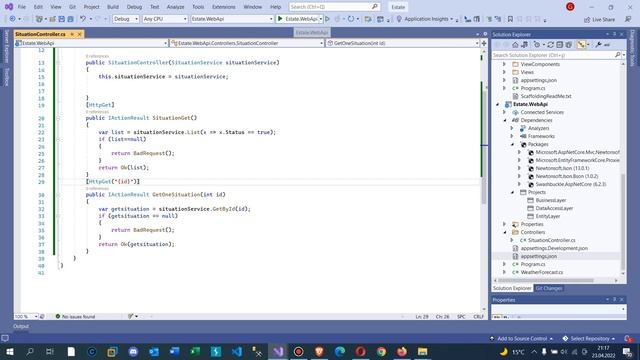Click the Properties wrench icon in Solution Explorer
640x360 pixels.
click(x=598, y=45)
